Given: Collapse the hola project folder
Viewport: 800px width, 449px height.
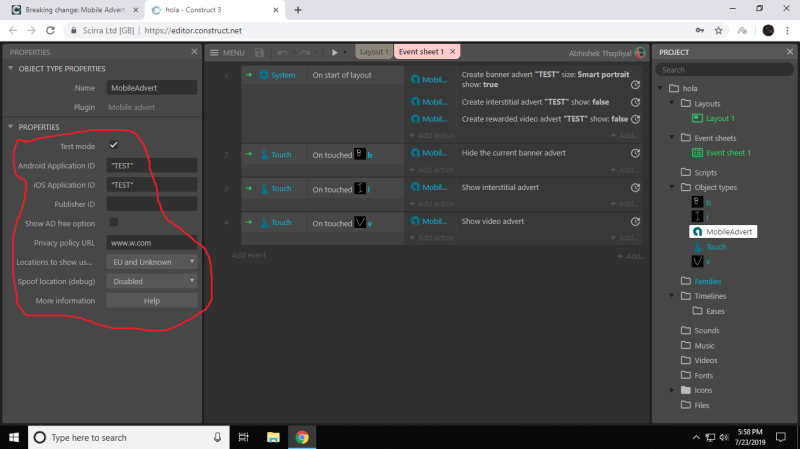Looking at the screenshot, I should [661, 88].
